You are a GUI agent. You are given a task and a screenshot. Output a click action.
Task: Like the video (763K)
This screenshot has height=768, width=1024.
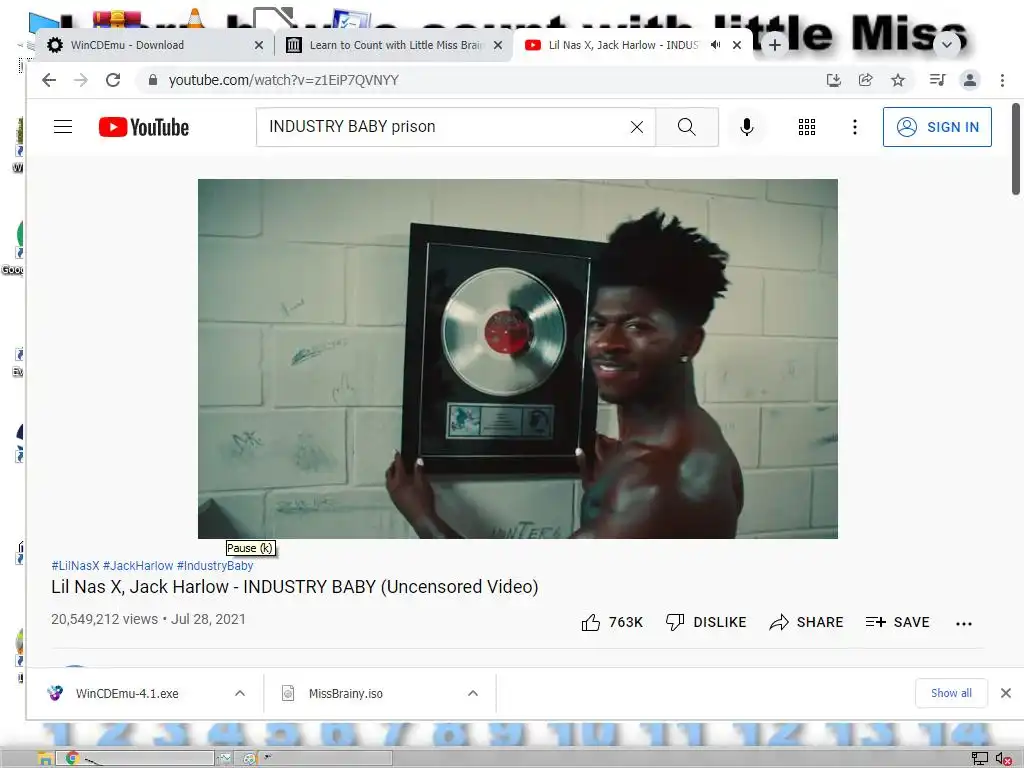612,622
